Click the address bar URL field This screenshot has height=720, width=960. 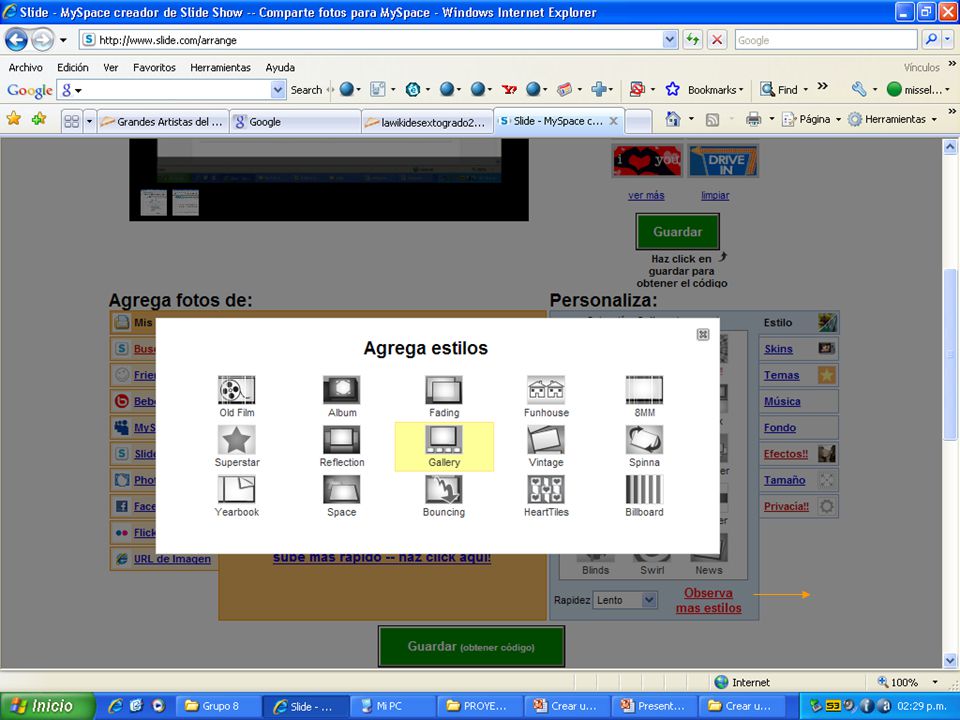380,40
